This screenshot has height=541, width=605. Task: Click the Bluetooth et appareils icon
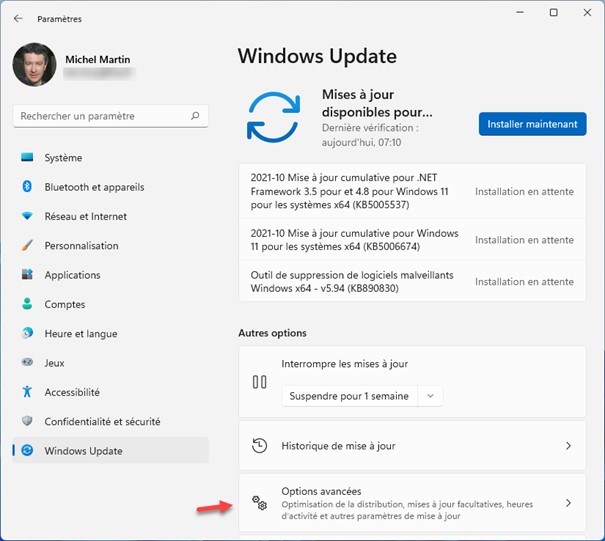[x=27, y=187]
